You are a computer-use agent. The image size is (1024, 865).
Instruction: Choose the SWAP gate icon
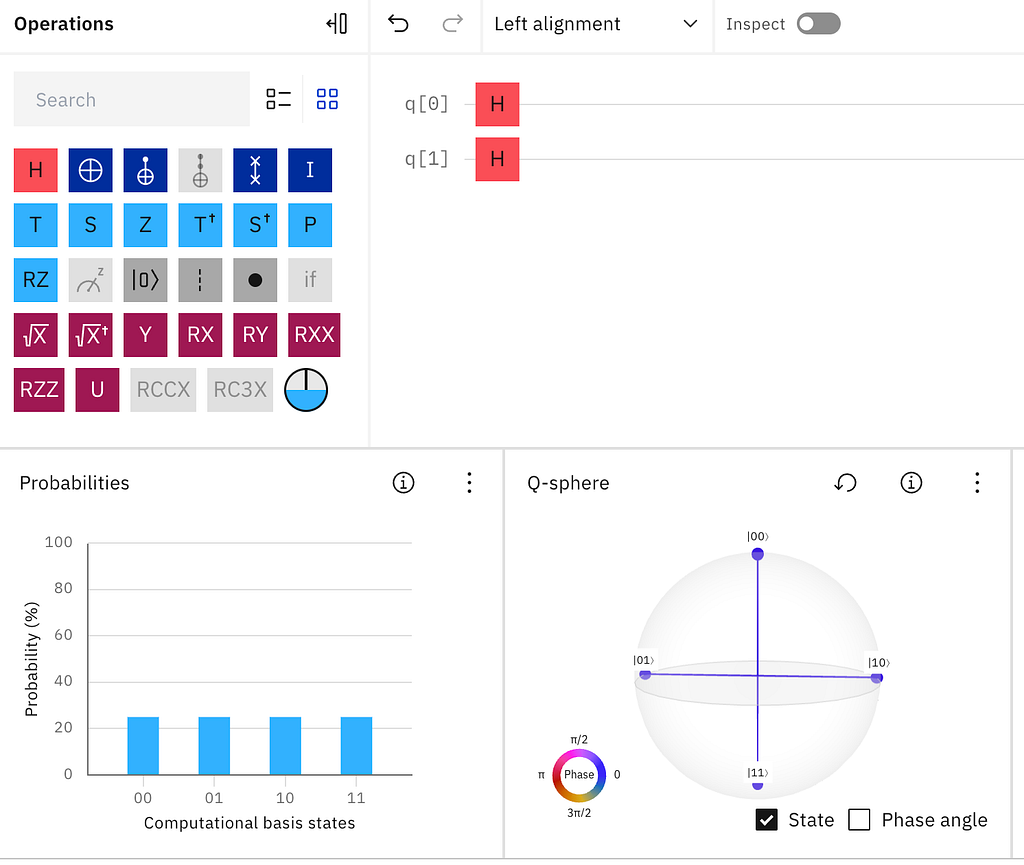255,170
